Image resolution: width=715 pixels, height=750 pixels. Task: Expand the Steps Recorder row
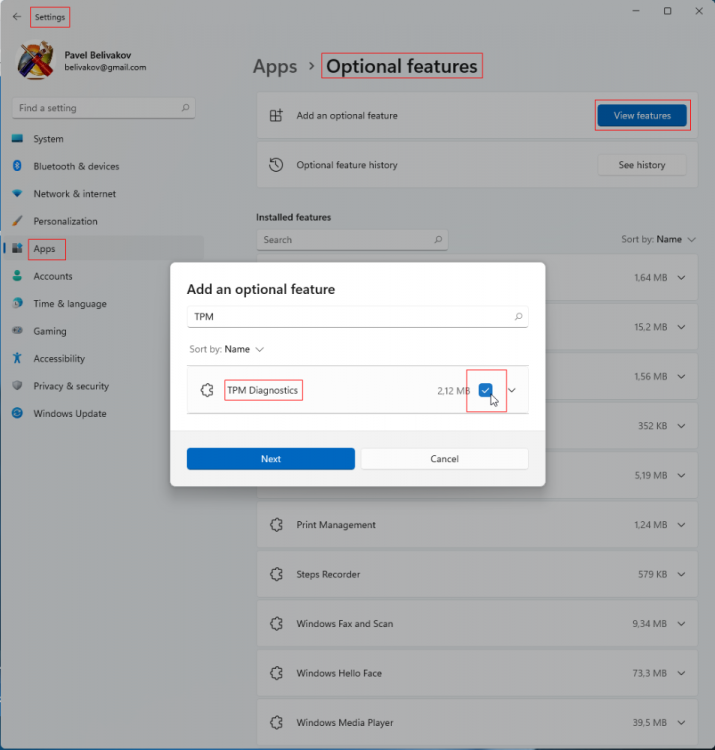tap(682, 574)
